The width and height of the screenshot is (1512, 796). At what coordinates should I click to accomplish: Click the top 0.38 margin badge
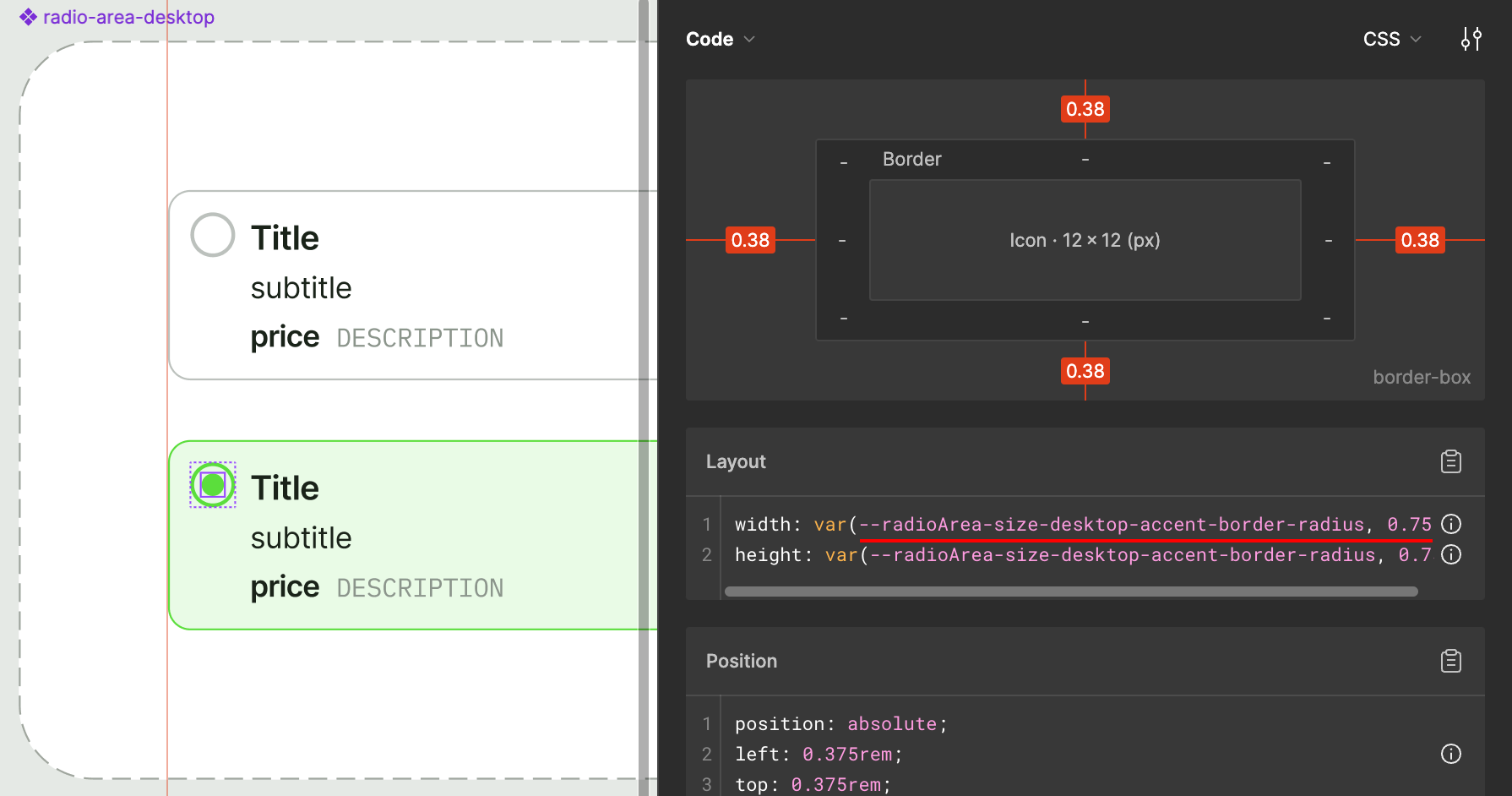click(1085, 109)
